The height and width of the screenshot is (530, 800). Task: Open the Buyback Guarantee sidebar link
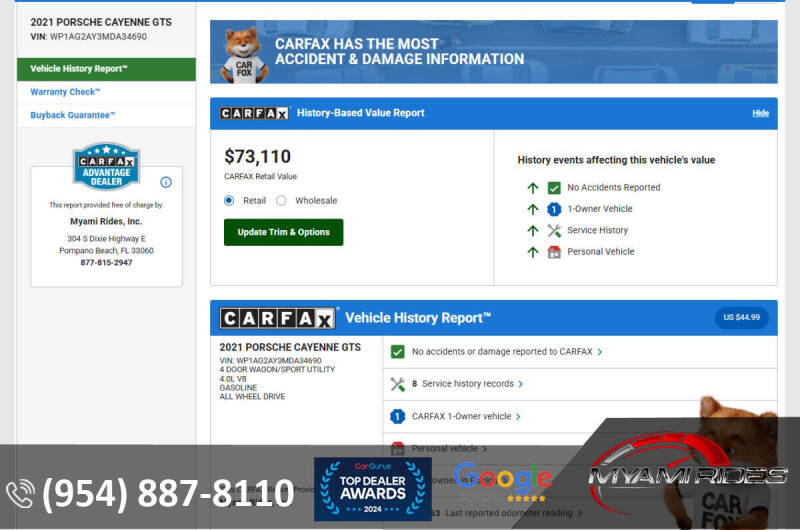[73, 115]
